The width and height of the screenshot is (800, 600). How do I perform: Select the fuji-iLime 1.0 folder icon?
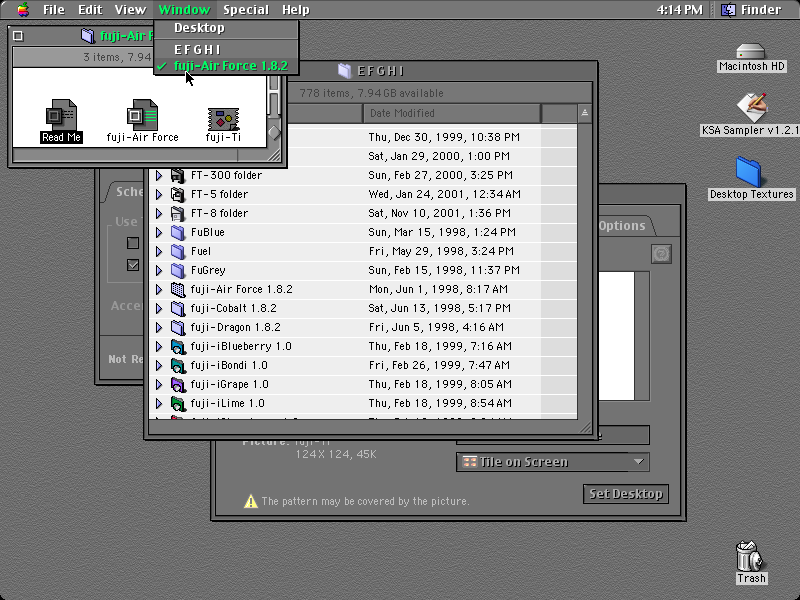coord(178,404)
